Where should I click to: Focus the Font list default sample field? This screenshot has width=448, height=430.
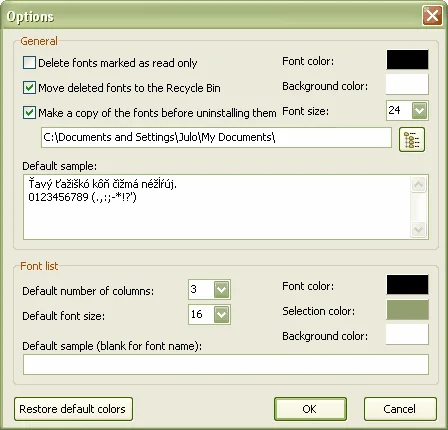226,364
